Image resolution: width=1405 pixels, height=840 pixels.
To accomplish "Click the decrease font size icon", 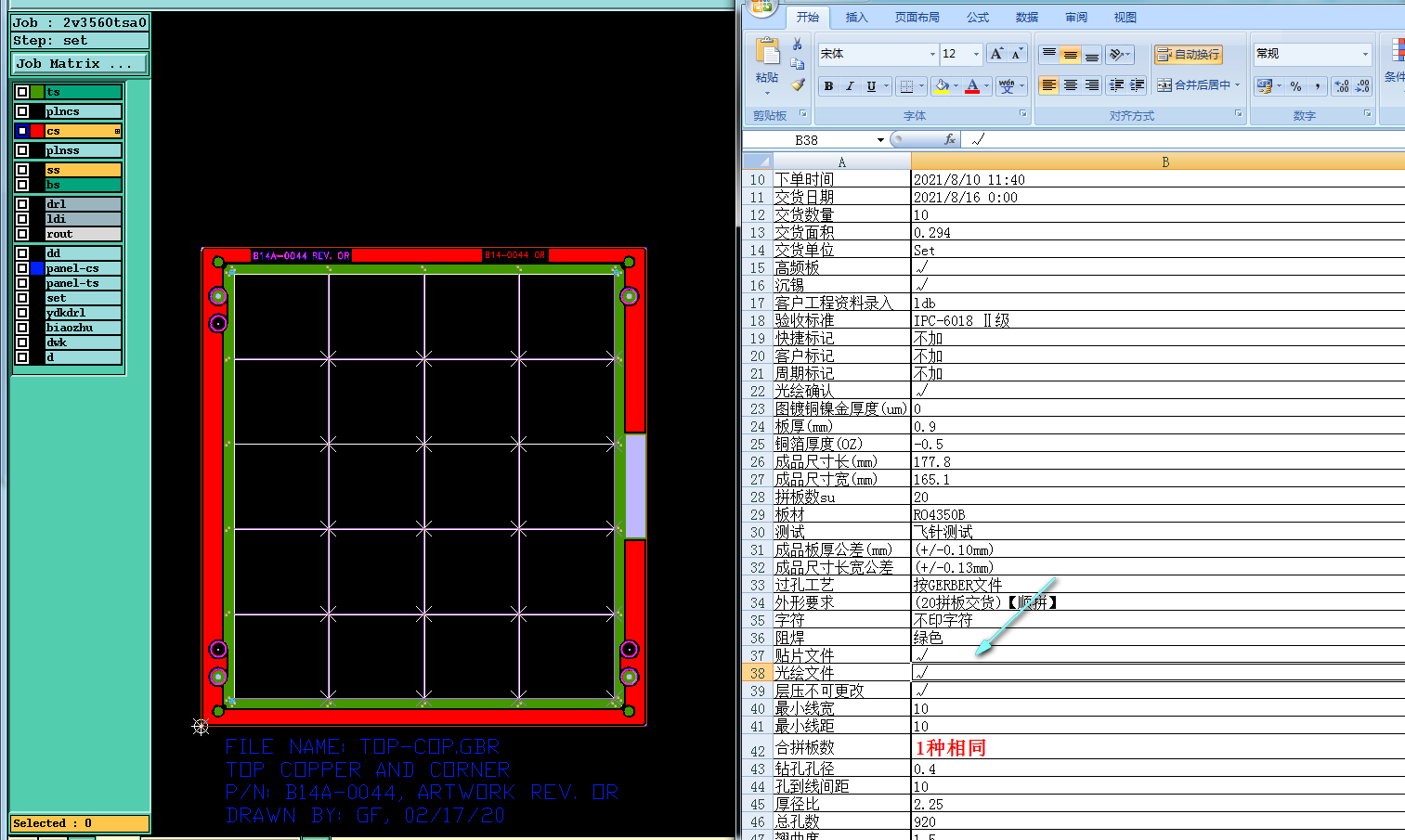I will click(1017, 54).
